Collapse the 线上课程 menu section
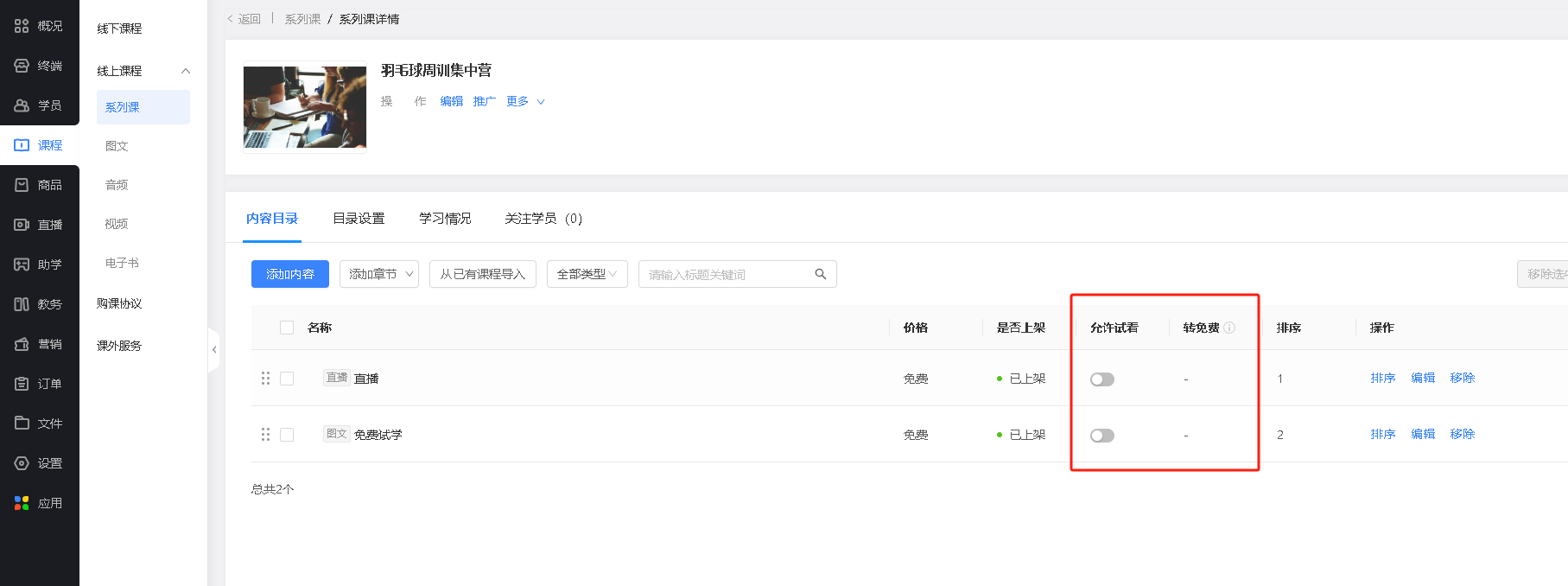 185,71
